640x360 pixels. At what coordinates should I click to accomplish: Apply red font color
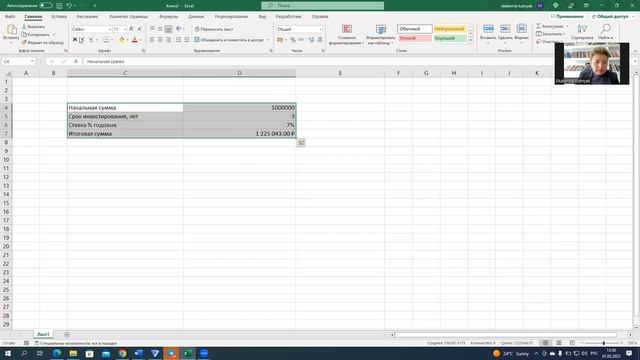tap(135, 40)
